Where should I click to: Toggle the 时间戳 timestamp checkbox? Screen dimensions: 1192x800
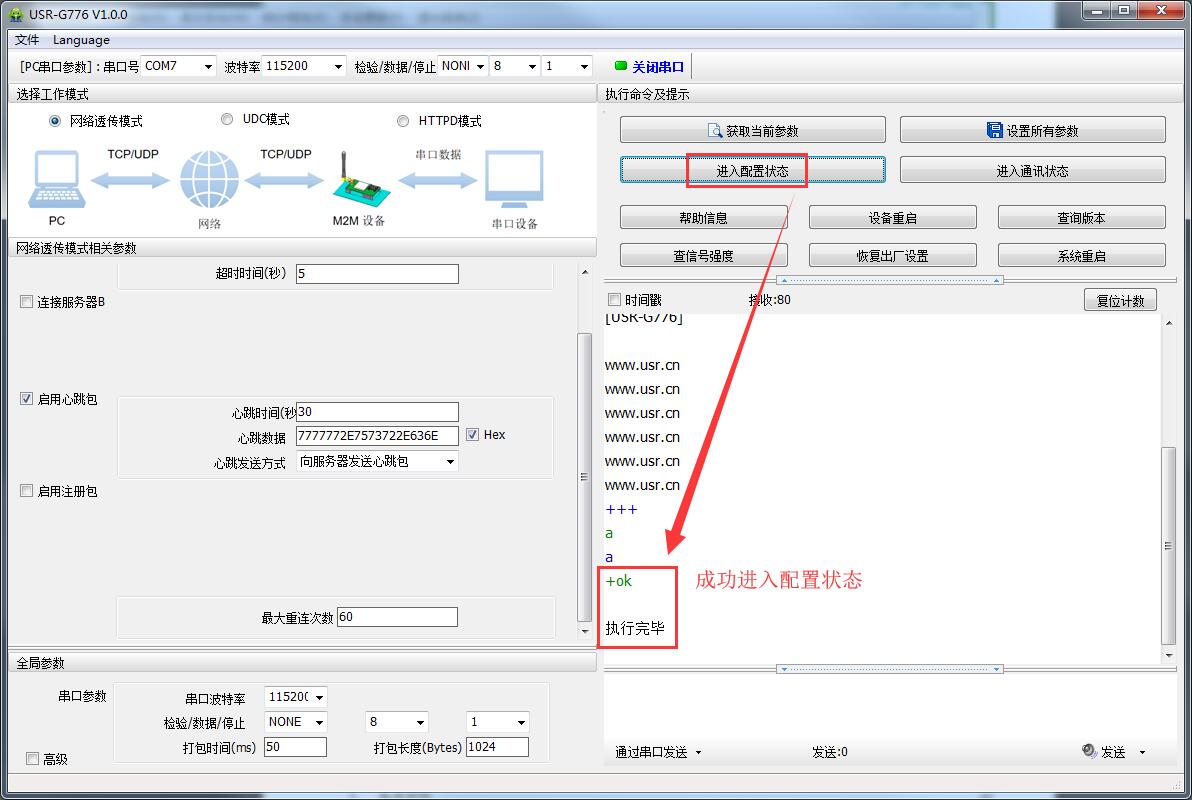(615, 300)
